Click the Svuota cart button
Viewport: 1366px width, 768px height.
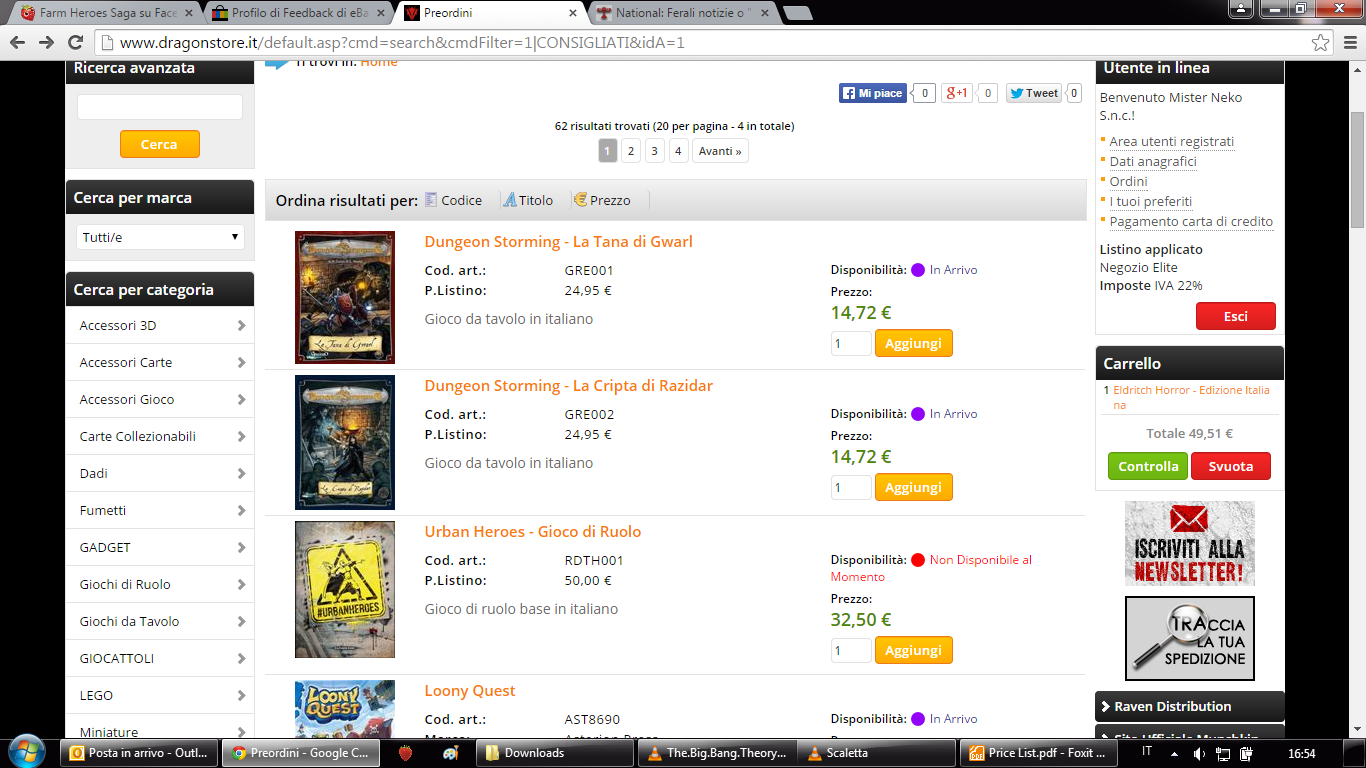point(1230,466)
